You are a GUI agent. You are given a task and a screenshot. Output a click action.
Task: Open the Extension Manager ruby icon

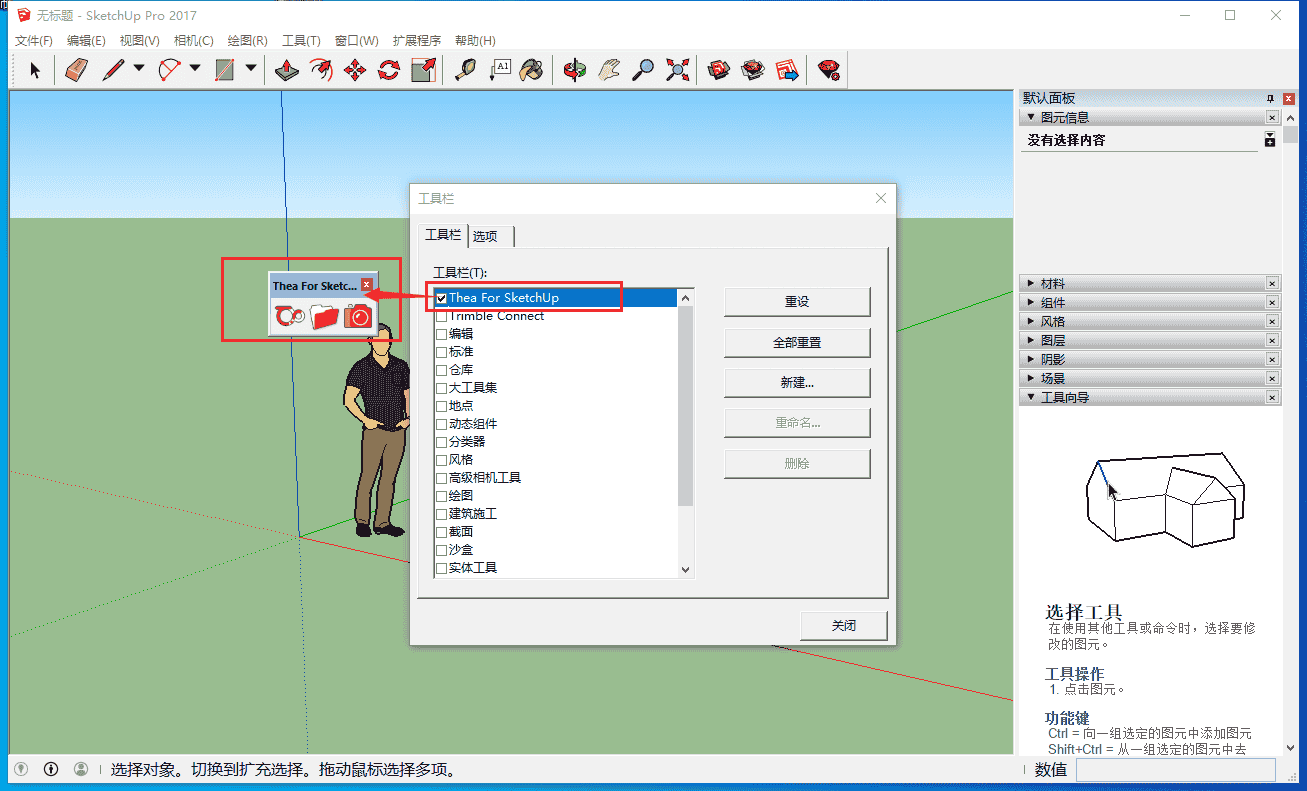click(x=829, y=70)
